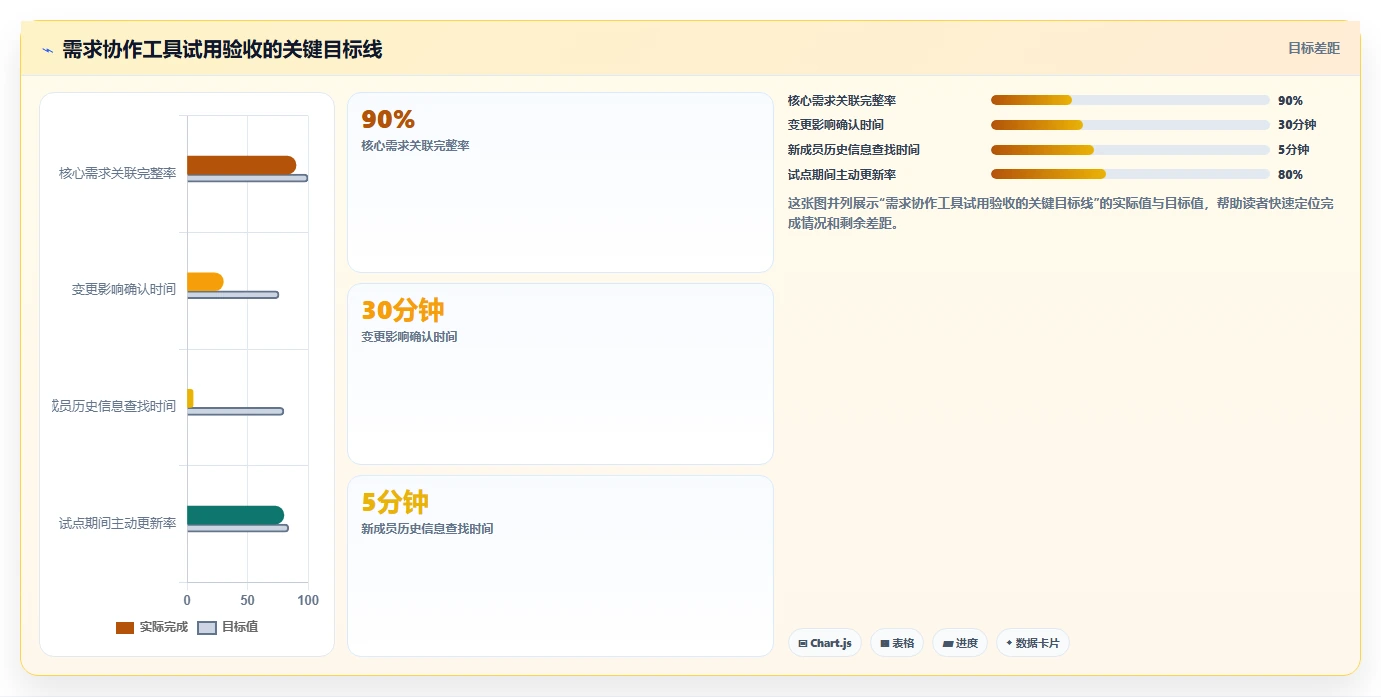The width and height of the screenshot is (1381, 697).
Task: Select the Chart.js tag chip
Action: 825,643
